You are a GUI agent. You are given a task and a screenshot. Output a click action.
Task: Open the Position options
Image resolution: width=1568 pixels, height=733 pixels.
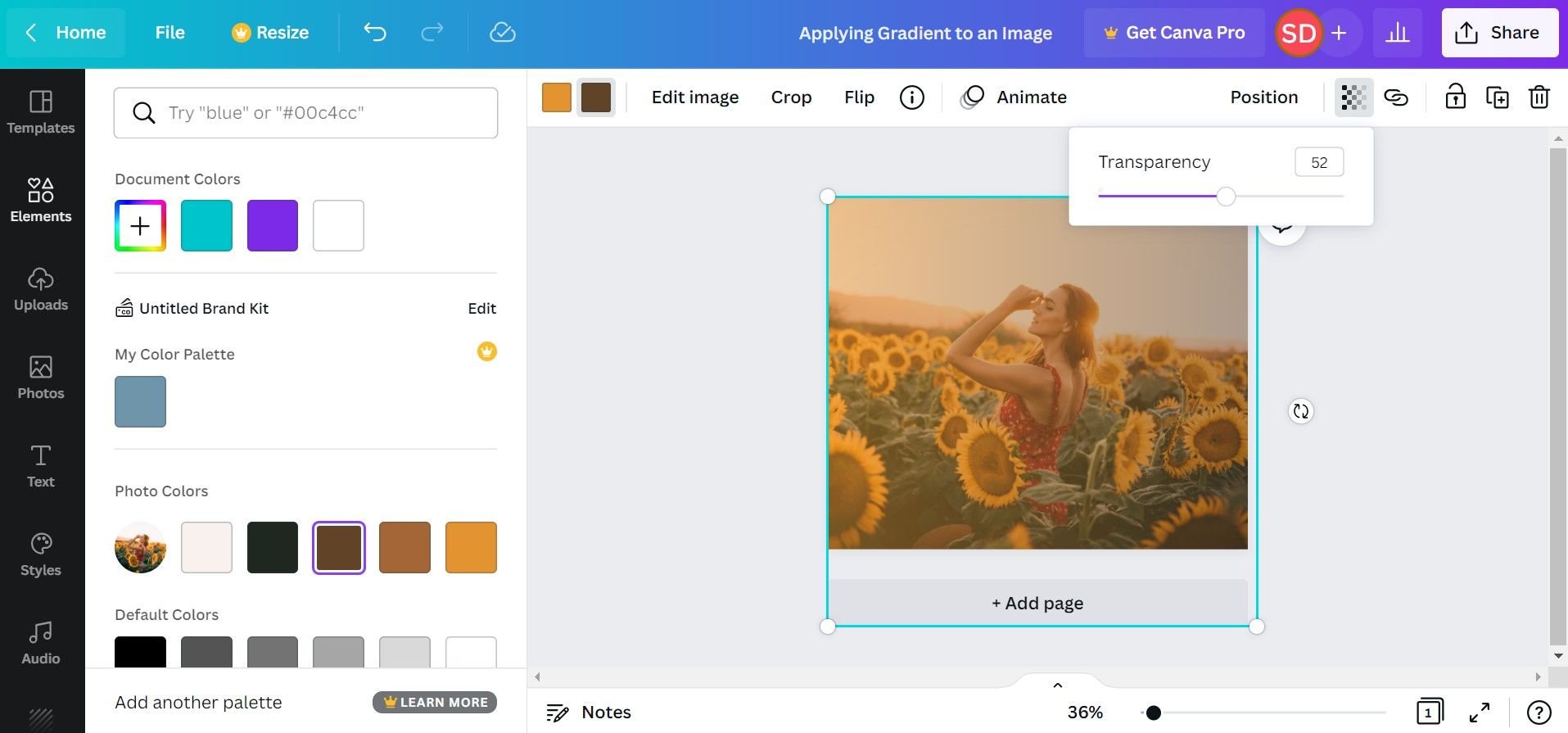pyautogui.click(x=1263, y=97)
